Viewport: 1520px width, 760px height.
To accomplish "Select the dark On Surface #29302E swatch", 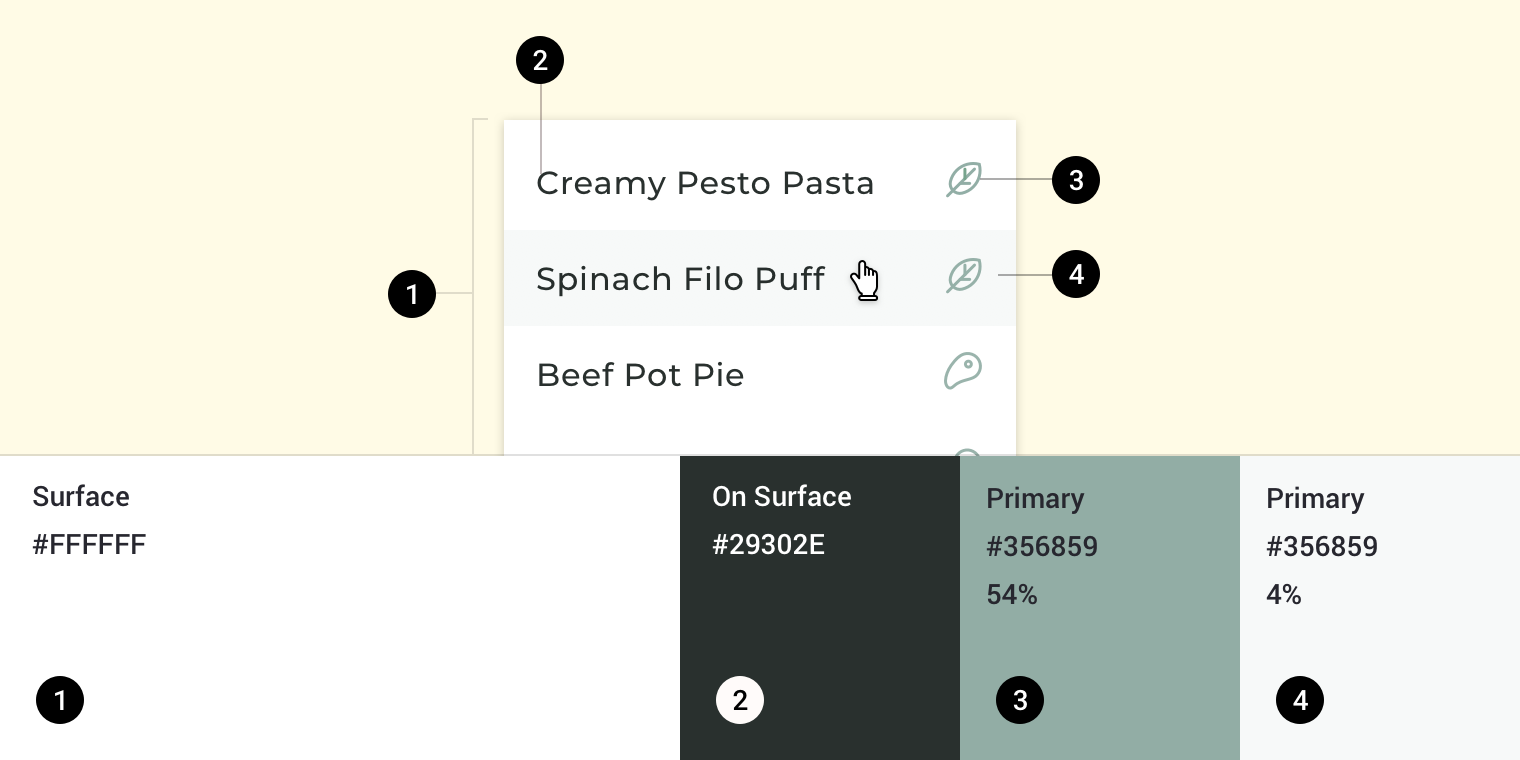I will 820,600.
